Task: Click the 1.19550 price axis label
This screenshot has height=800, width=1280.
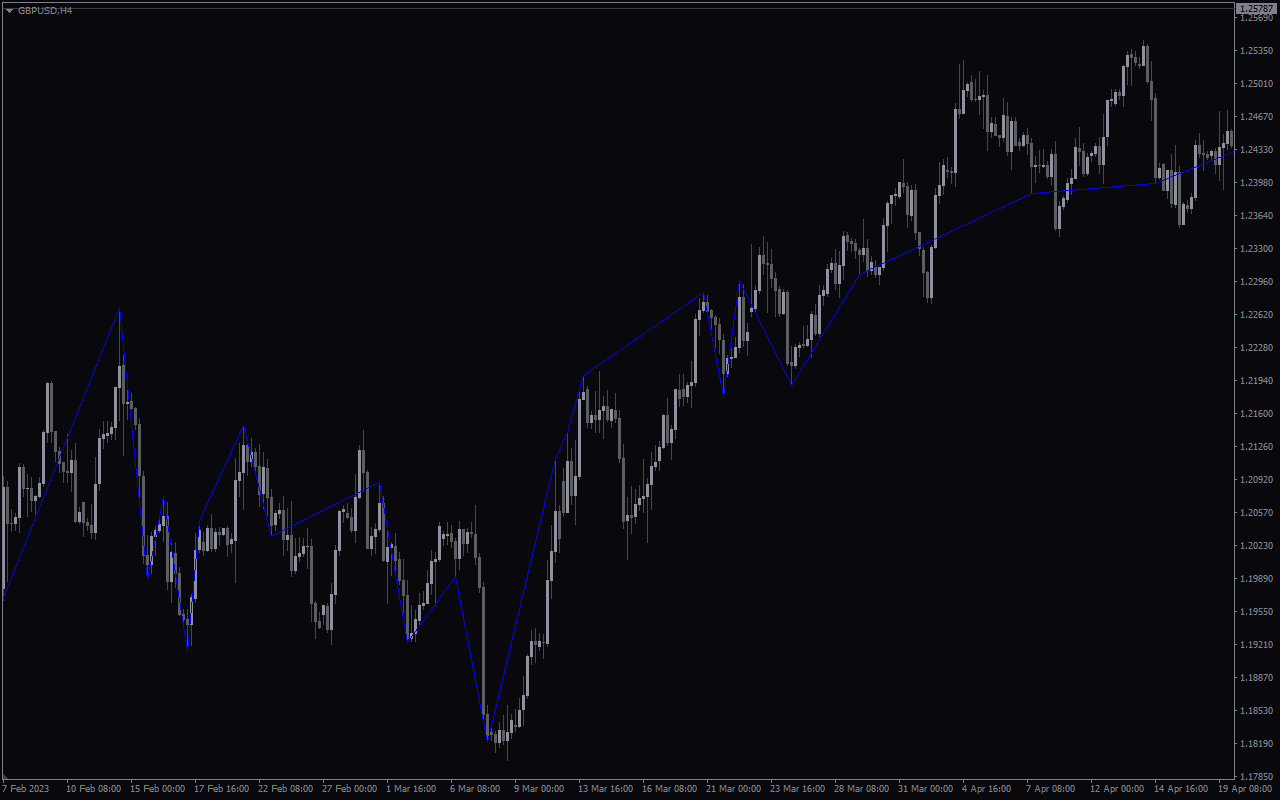Action: pos(1258,611)
